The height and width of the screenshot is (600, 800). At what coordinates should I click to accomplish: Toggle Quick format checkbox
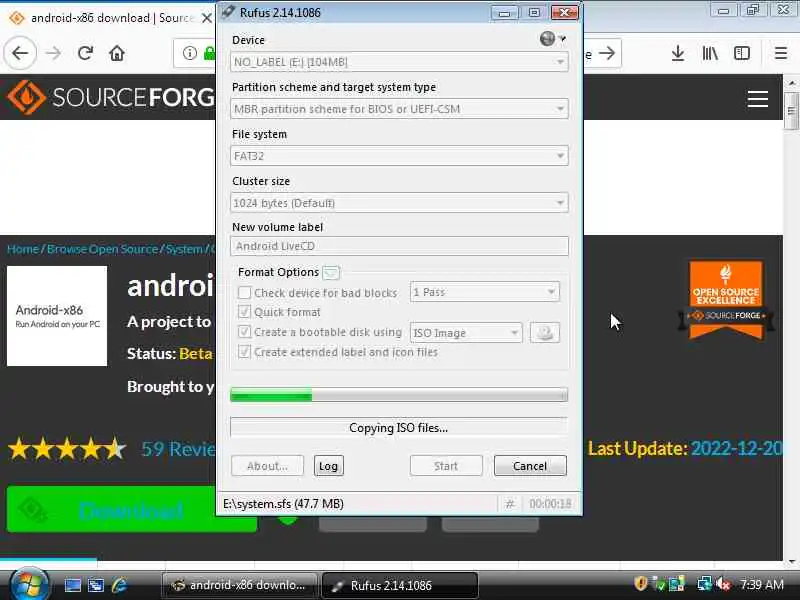pyautogui.click(x=244, y=312)
